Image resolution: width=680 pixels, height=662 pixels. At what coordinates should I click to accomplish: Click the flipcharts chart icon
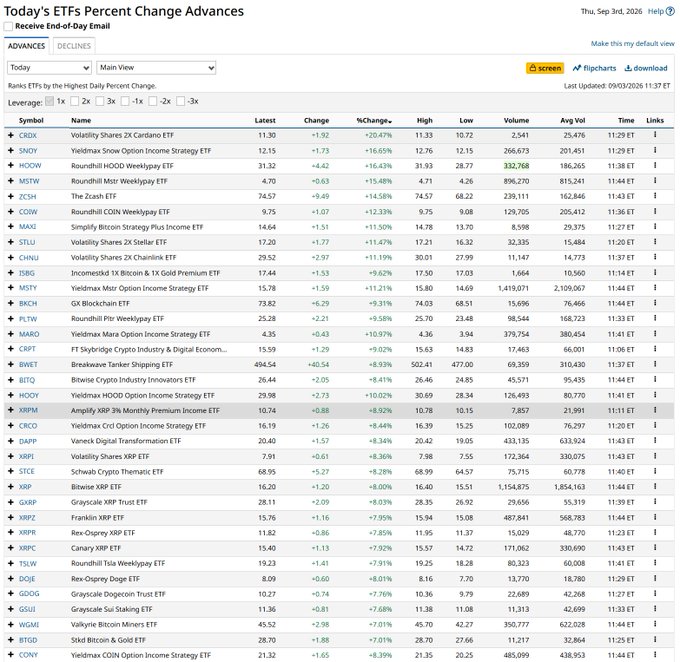(x=577, y=68)
